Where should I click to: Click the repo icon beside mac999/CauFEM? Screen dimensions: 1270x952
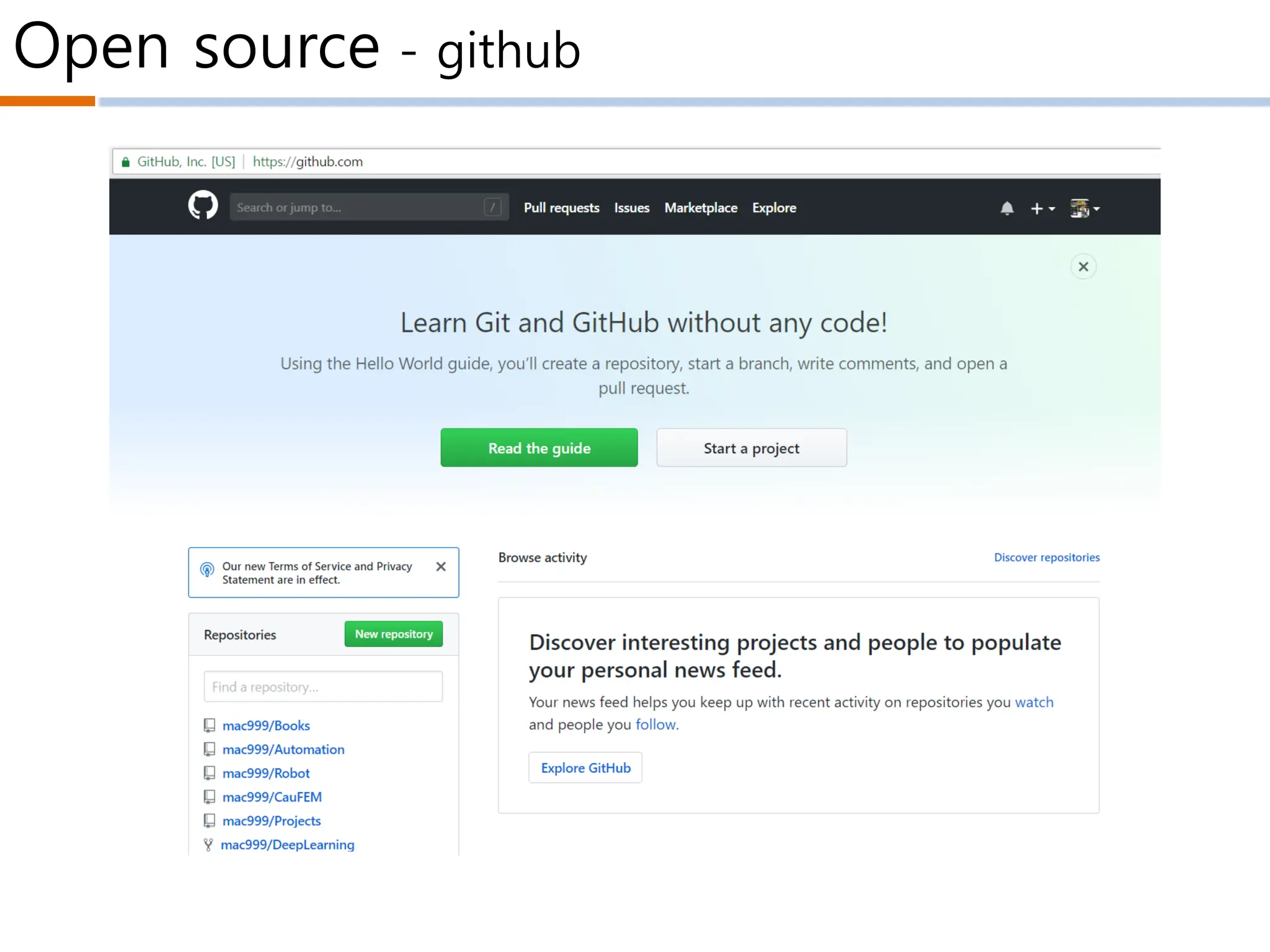tap(210, 797)
